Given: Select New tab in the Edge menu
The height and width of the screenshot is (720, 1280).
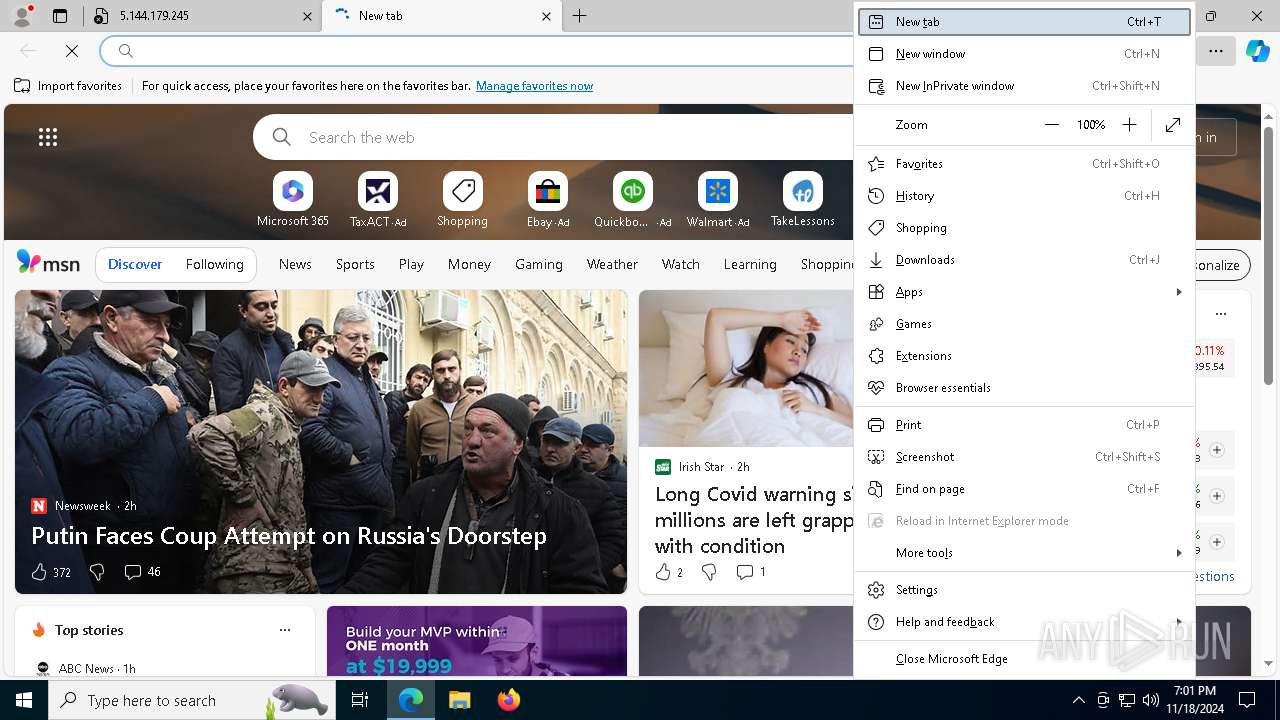Looking at the screenshot, I should click(x=1025, y=22).
